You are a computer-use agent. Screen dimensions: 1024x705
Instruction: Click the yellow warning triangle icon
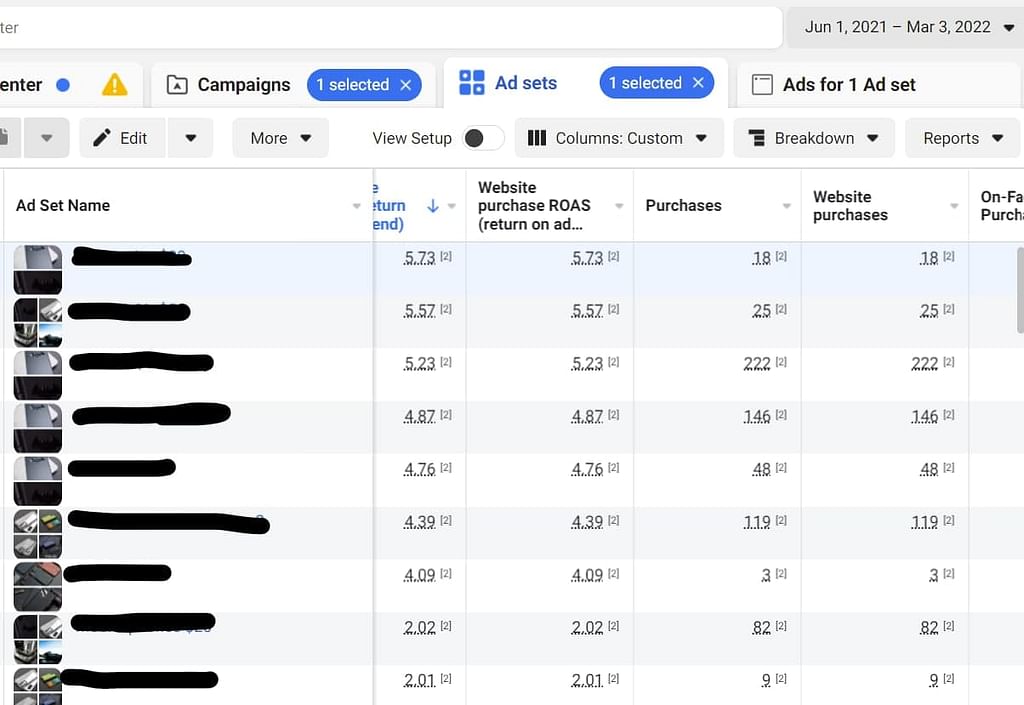click(115, 85)
